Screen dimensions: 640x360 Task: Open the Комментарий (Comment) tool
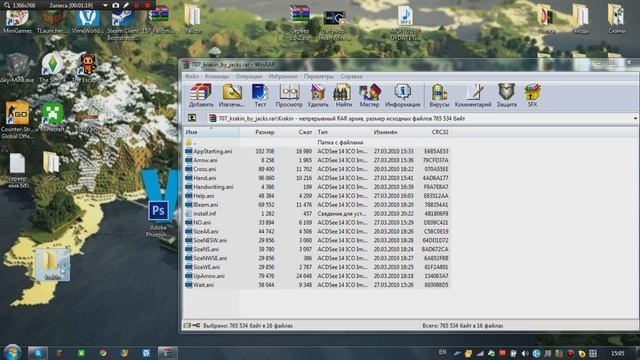473,95
